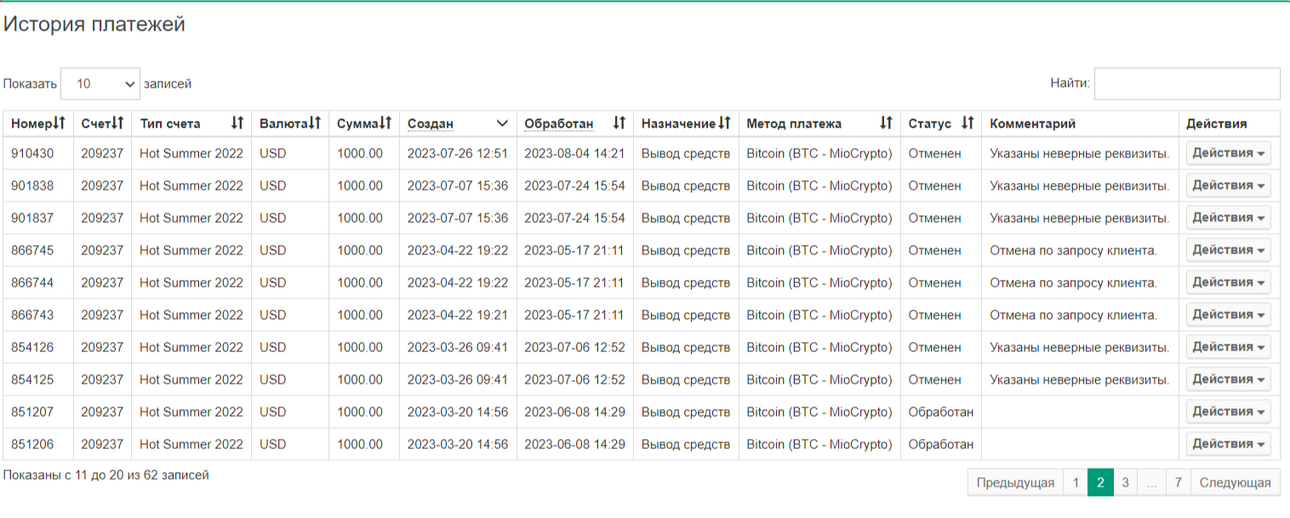The image size is (1290, 518).
Task: Click the records count summary text
Action: point(106,475)
